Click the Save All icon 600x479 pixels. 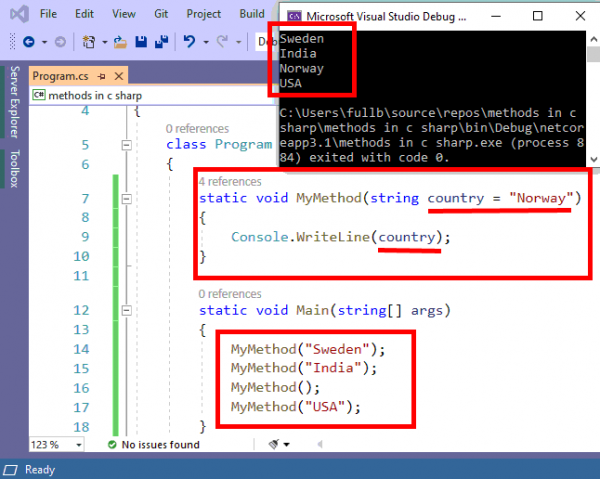pyautogui.click(x=160, y=42)
